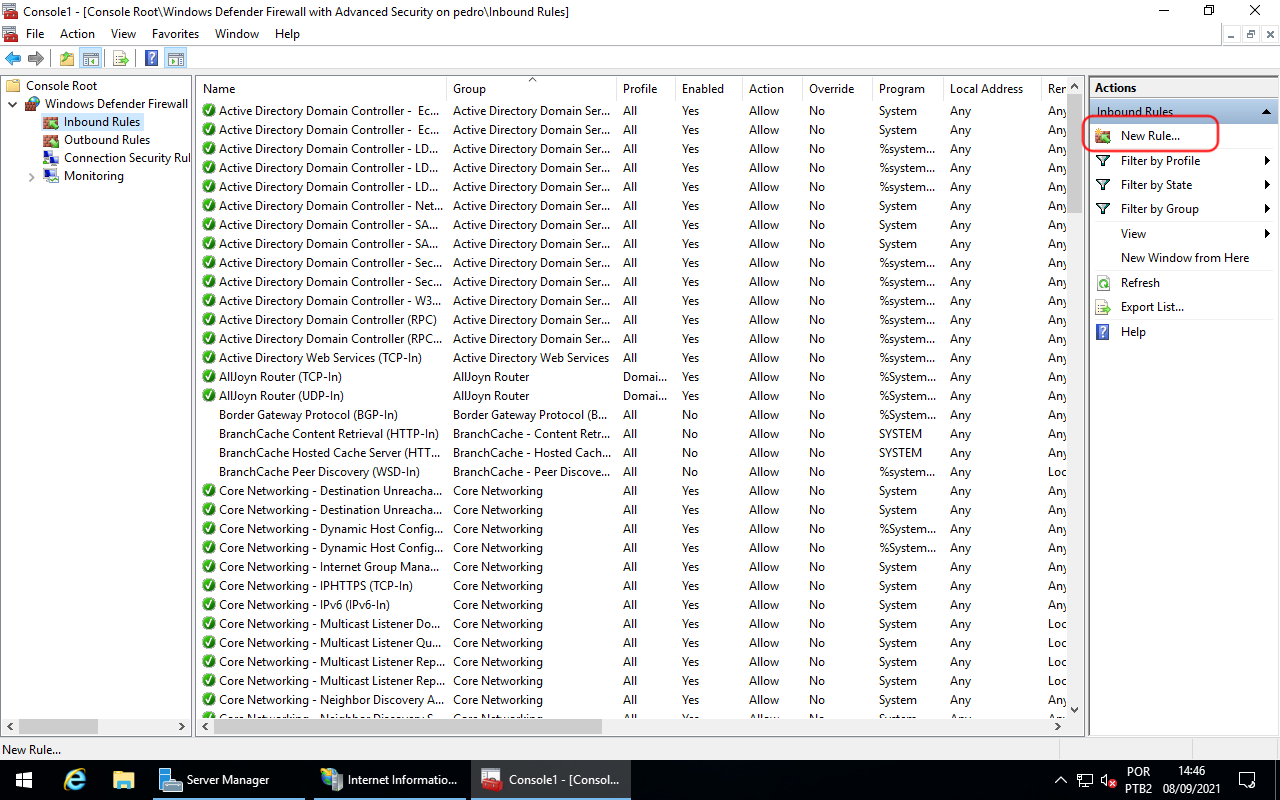Click Refresh in the Actions pane
The image size is (1280, 800).
1140,283
